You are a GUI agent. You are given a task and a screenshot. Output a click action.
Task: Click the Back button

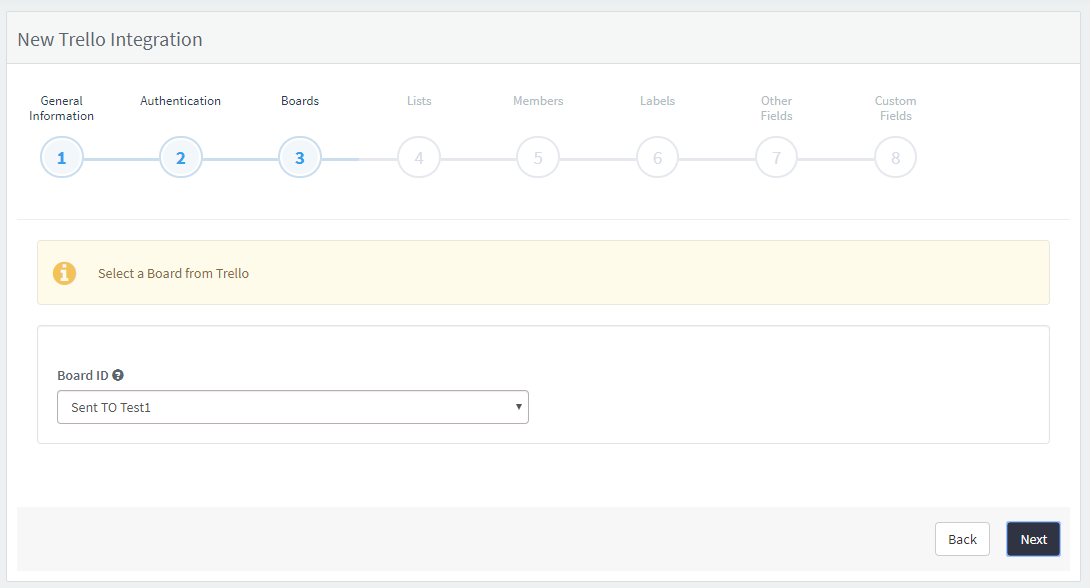click(962, 539)
